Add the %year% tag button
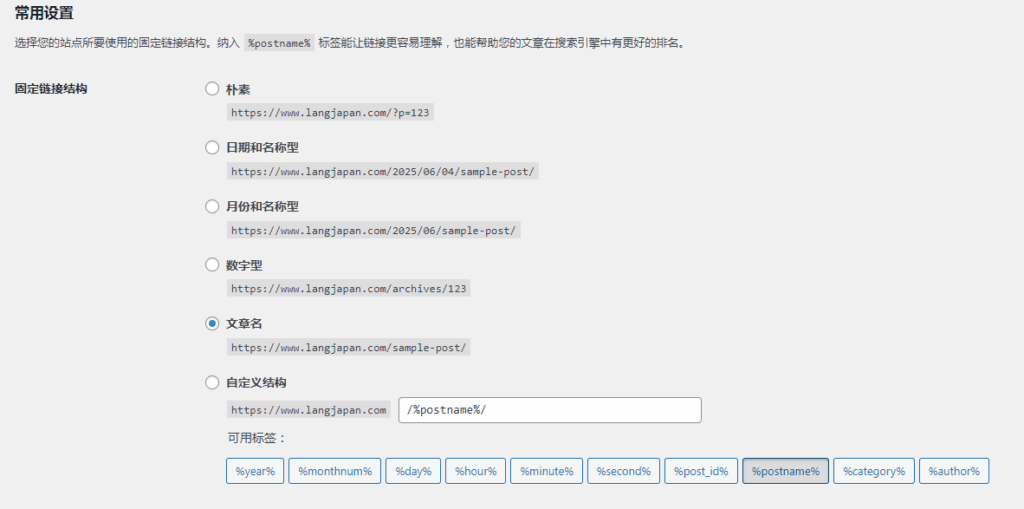Viewport: 1024px width, 509px height. 255,471
